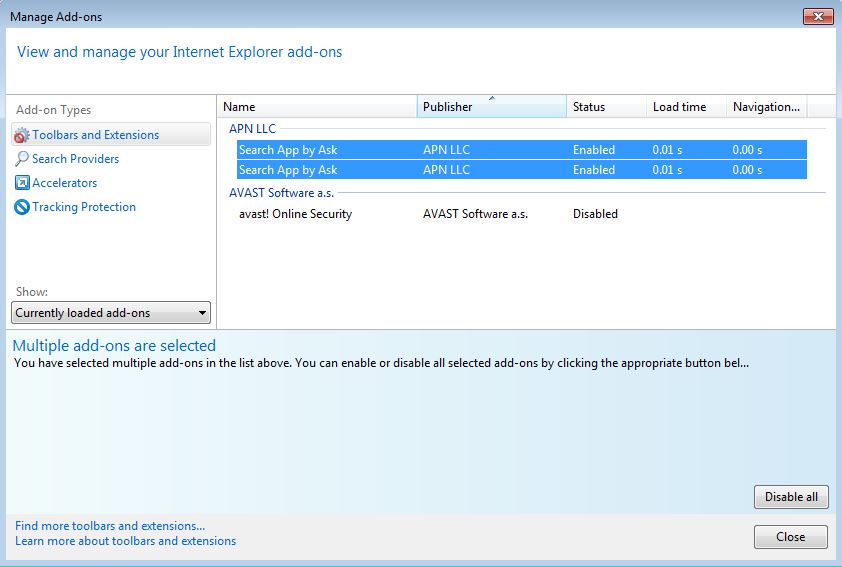
Task: Click the Disable all button
Action: tap(791, 497)
